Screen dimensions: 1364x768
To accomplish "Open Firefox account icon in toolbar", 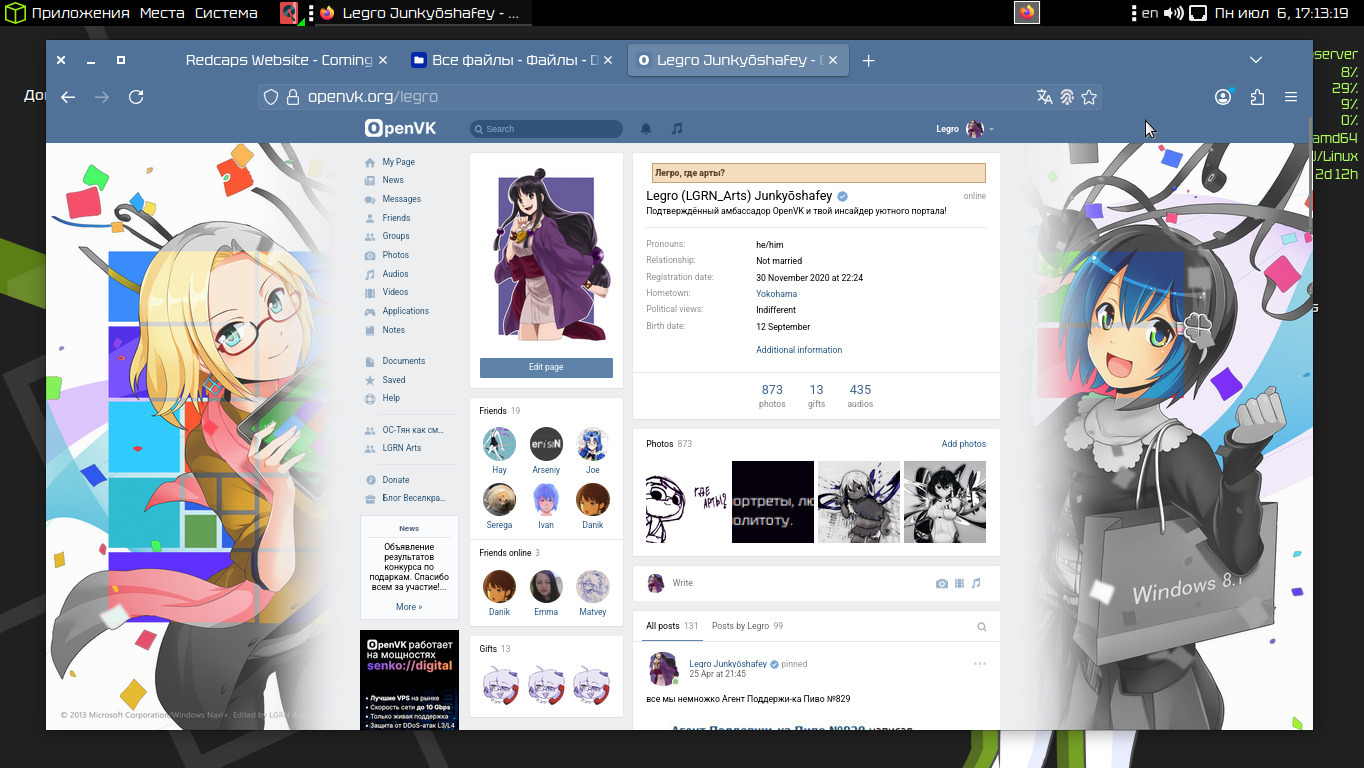I will click(1223, 97).
